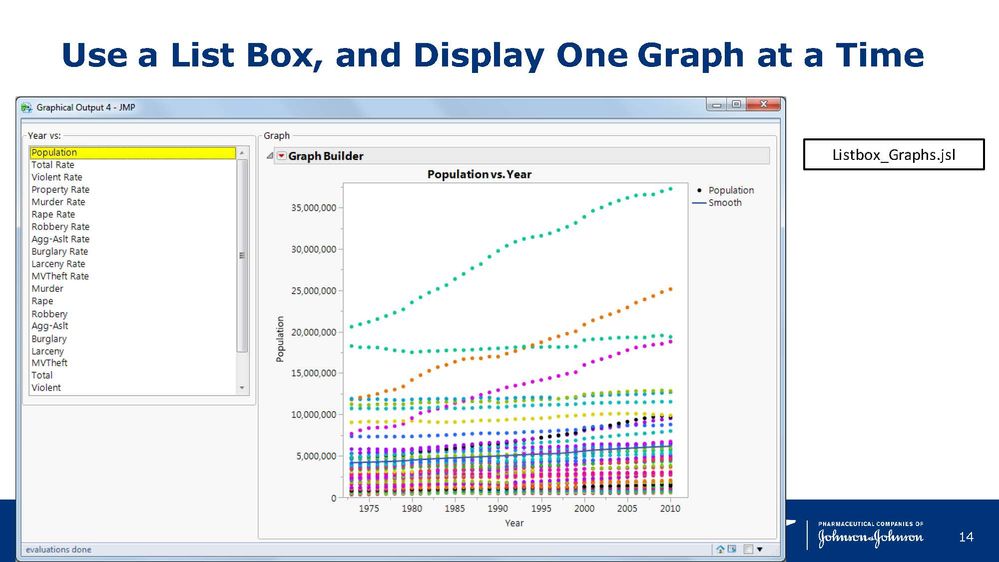Select Robbery in the list box

(x=133, y=313)
